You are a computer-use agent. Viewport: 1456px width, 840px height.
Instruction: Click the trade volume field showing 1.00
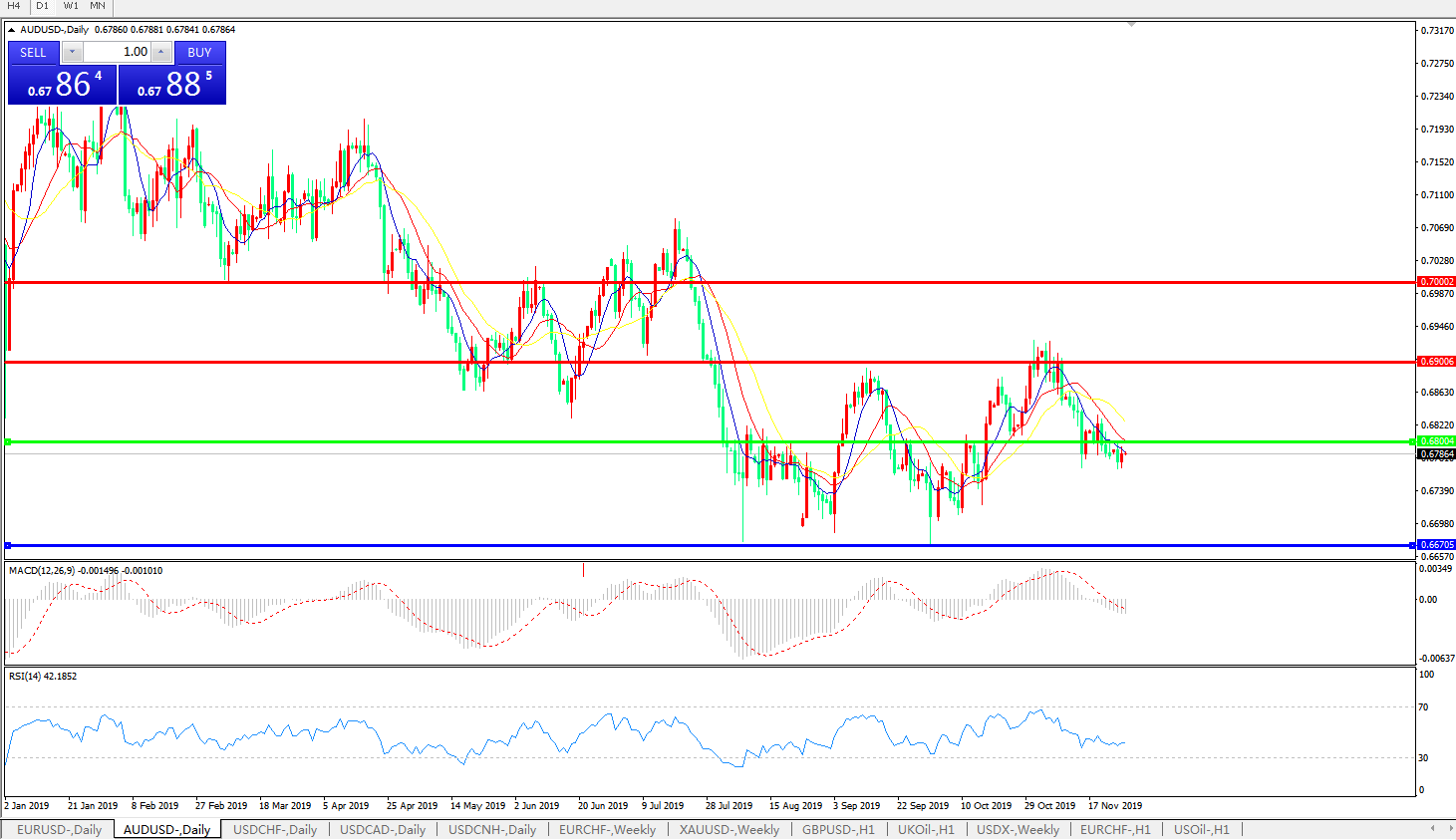click(117, 52)
